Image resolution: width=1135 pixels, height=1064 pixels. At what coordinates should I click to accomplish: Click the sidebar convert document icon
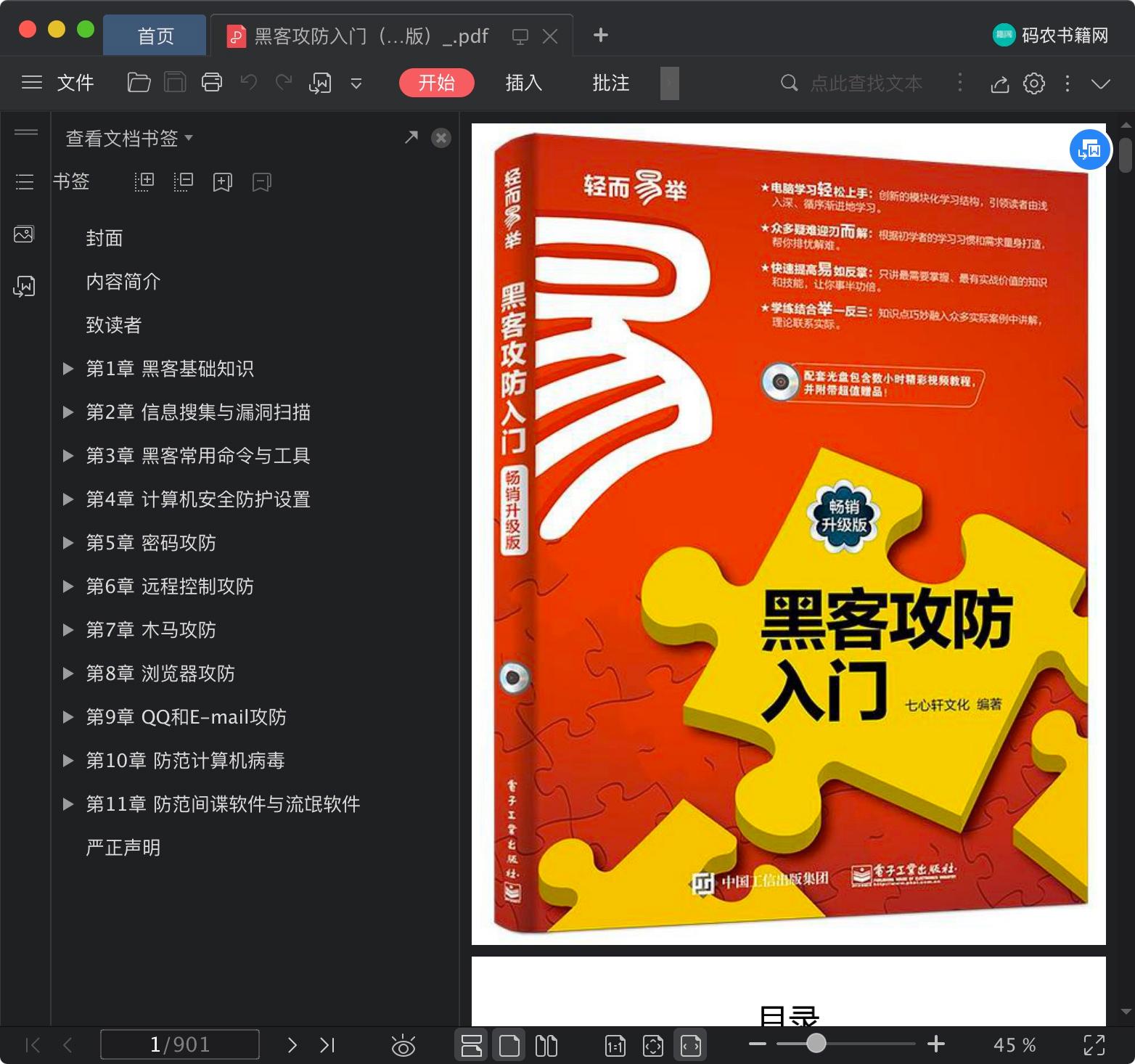pyautogui.click(x=24, y=286)
